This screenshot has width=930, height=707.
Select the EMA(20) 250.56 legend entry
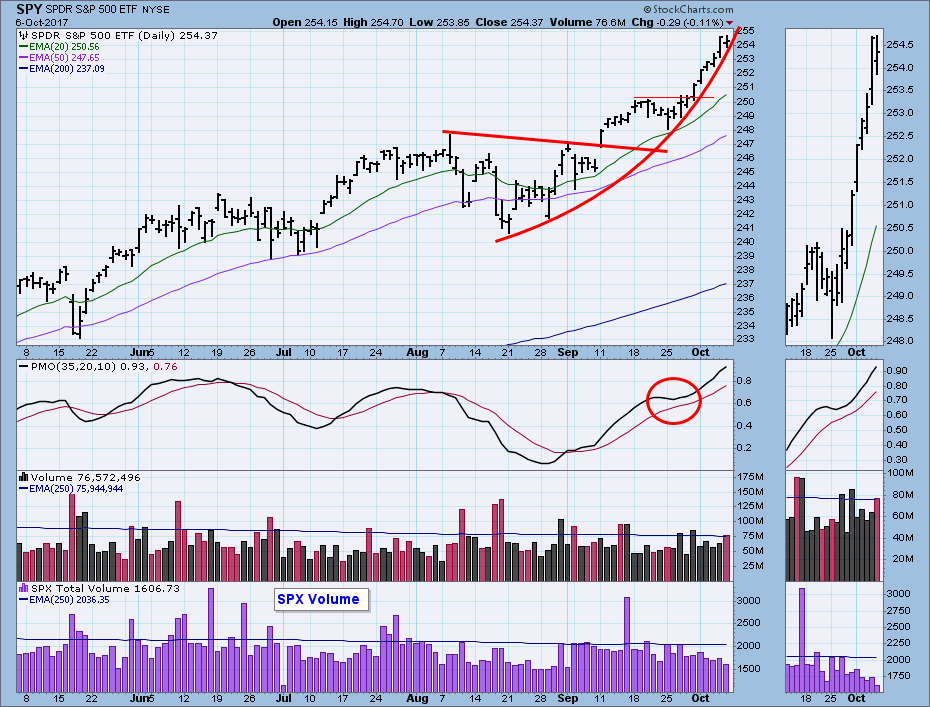click(59, 47)
